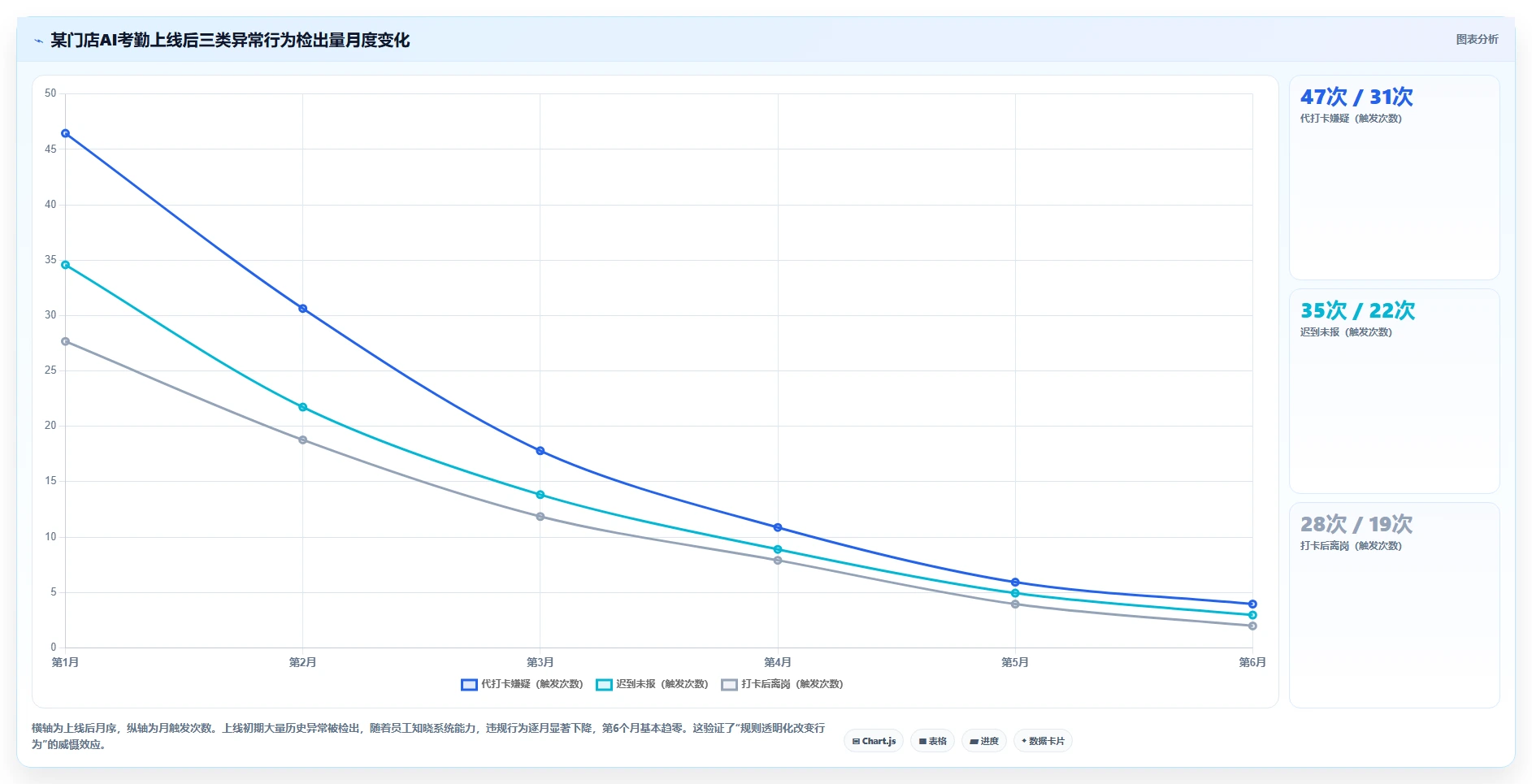The image size is (1532, 784).
Task: Toggle 代打卡嫌疑 series in the legend
Action: tap(522, 684)
